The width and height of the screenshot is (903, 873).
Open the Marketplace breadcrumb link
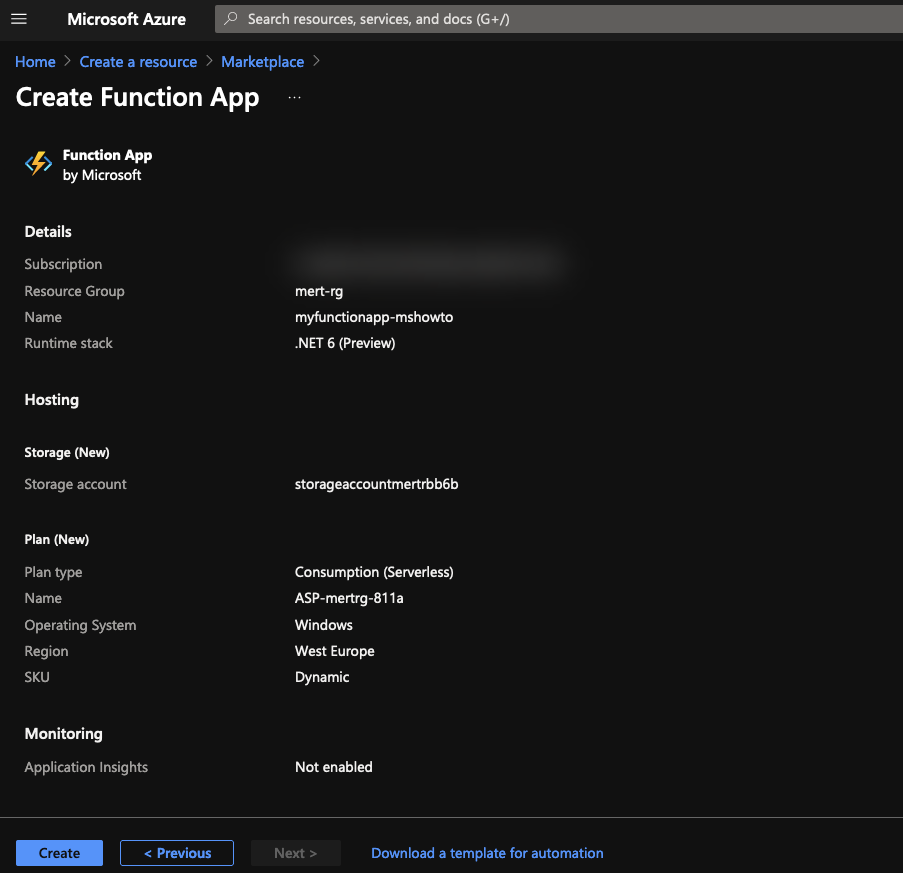point(263,62)
